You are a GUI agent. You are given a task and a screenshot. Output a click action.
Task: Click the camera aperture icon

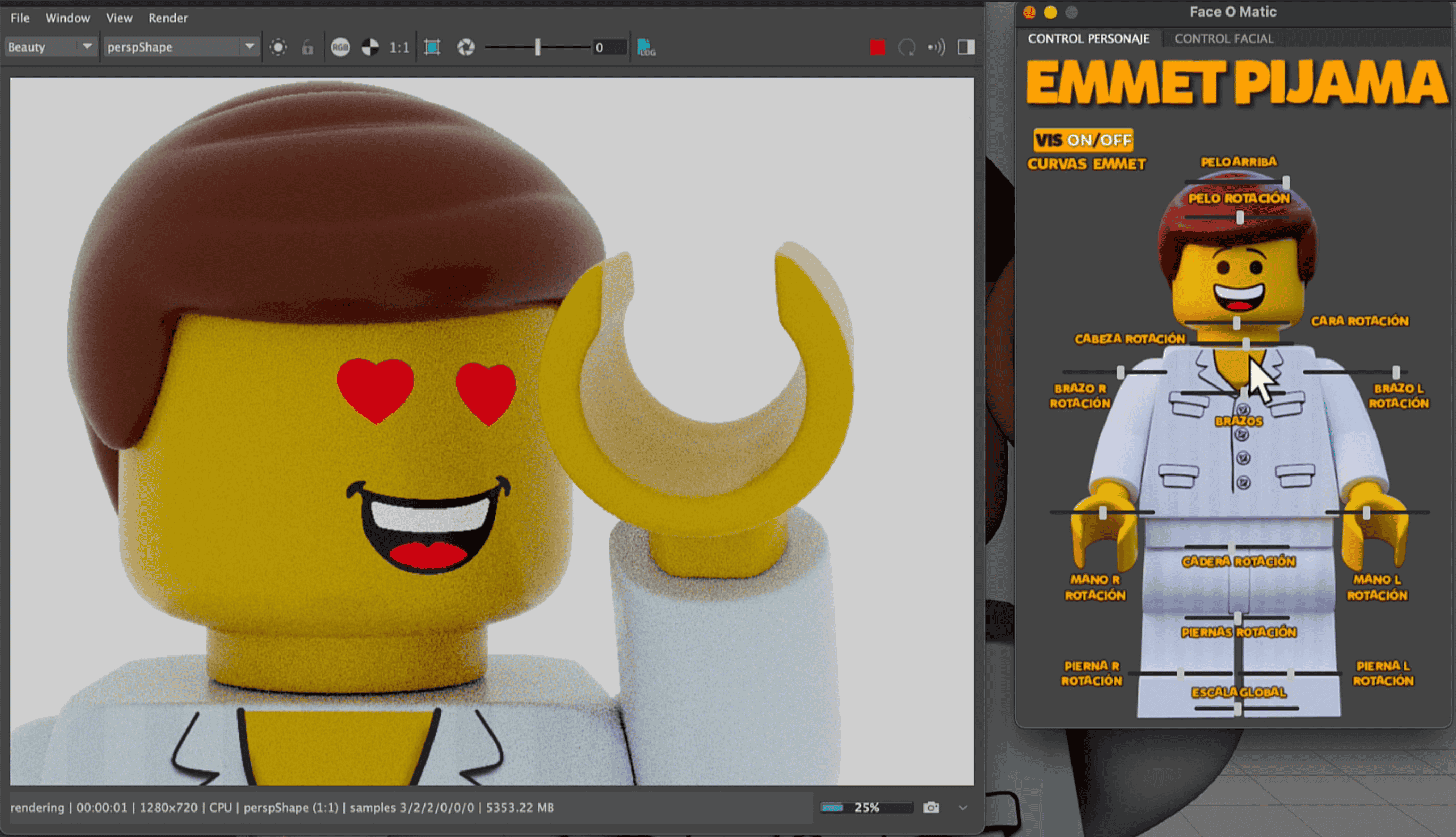click(x=465, y=47)
